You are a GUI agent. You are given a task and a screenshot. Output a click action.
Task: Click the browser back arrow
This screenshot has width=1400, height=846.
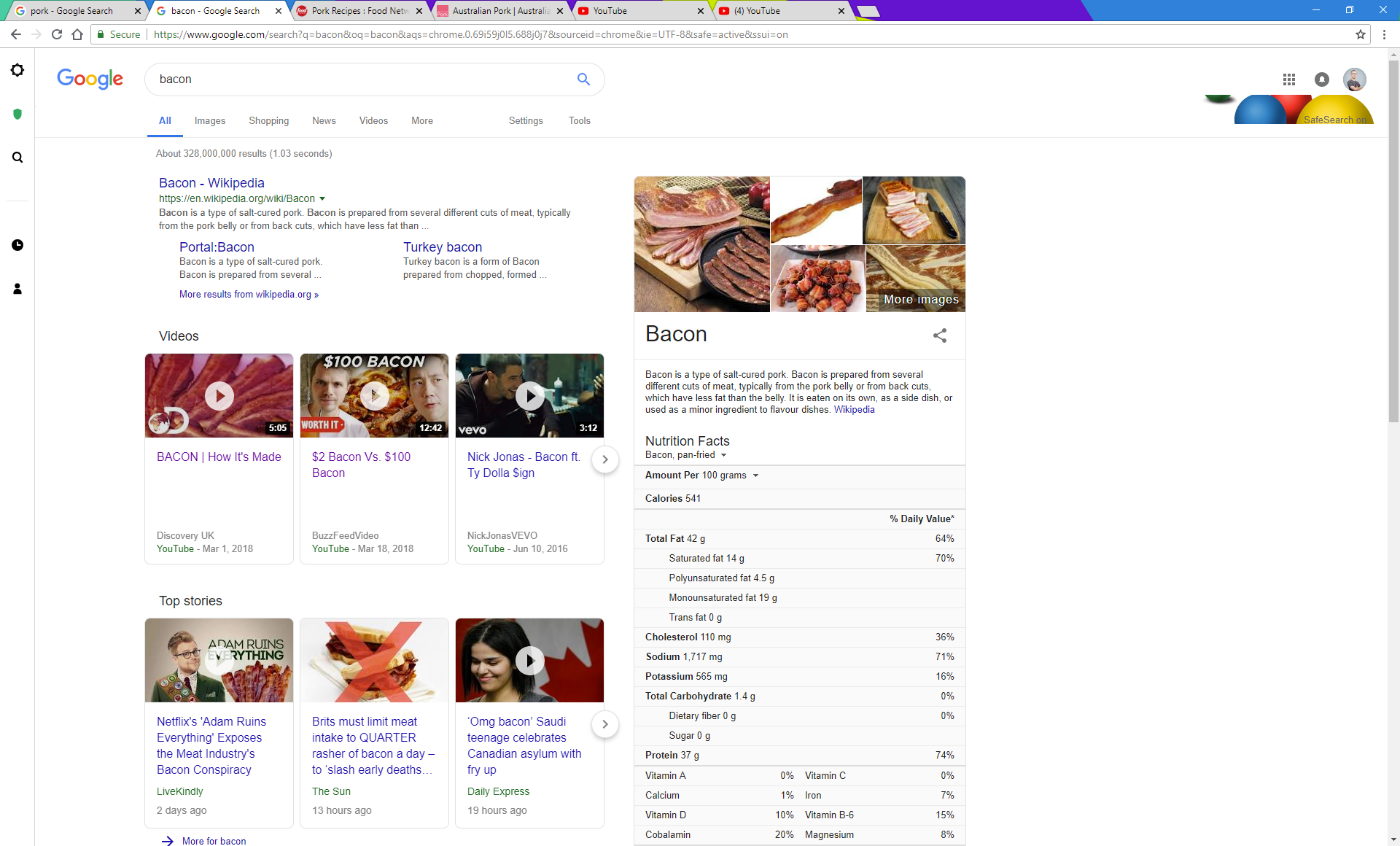[x=16, y=34]
